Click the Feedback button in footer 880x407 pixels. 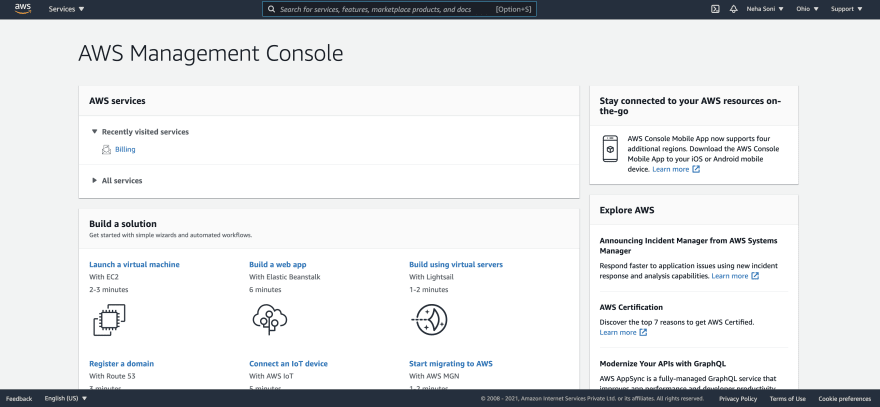pos(19,399)
